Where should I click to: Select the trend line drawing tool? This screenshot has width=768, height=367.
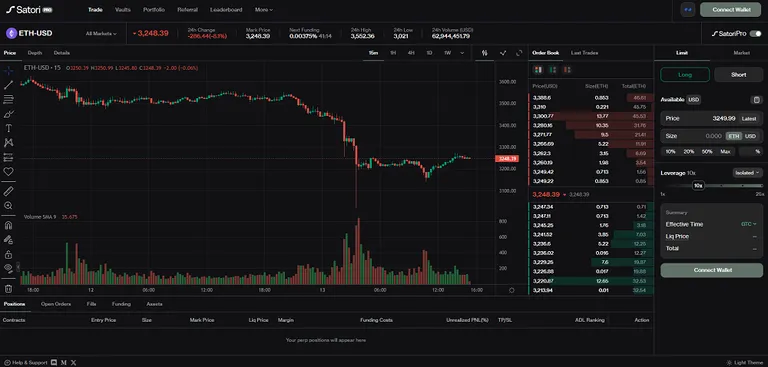[x=8, y=85]
